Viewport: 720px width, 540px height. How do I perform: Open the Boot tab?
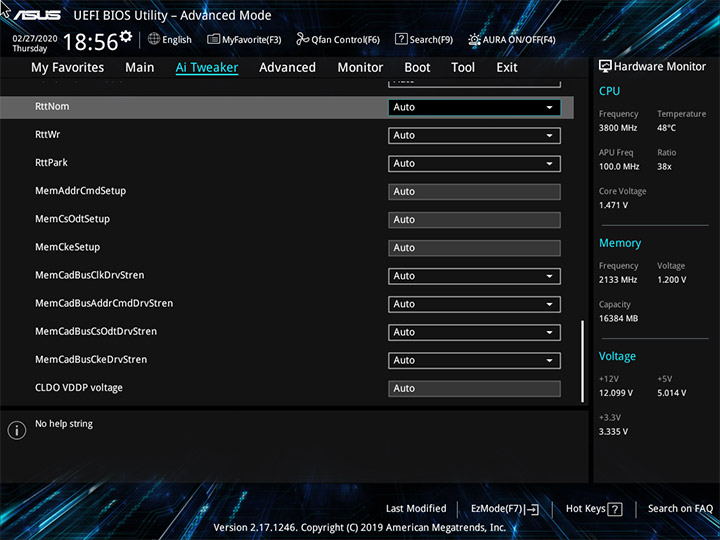point(417,68)
